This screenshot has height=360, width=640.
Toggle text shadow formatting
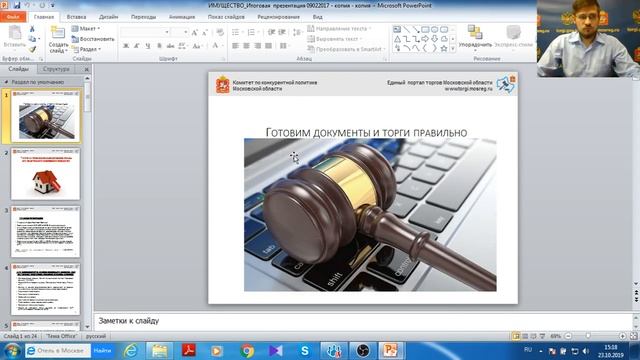tap(159, 46)
